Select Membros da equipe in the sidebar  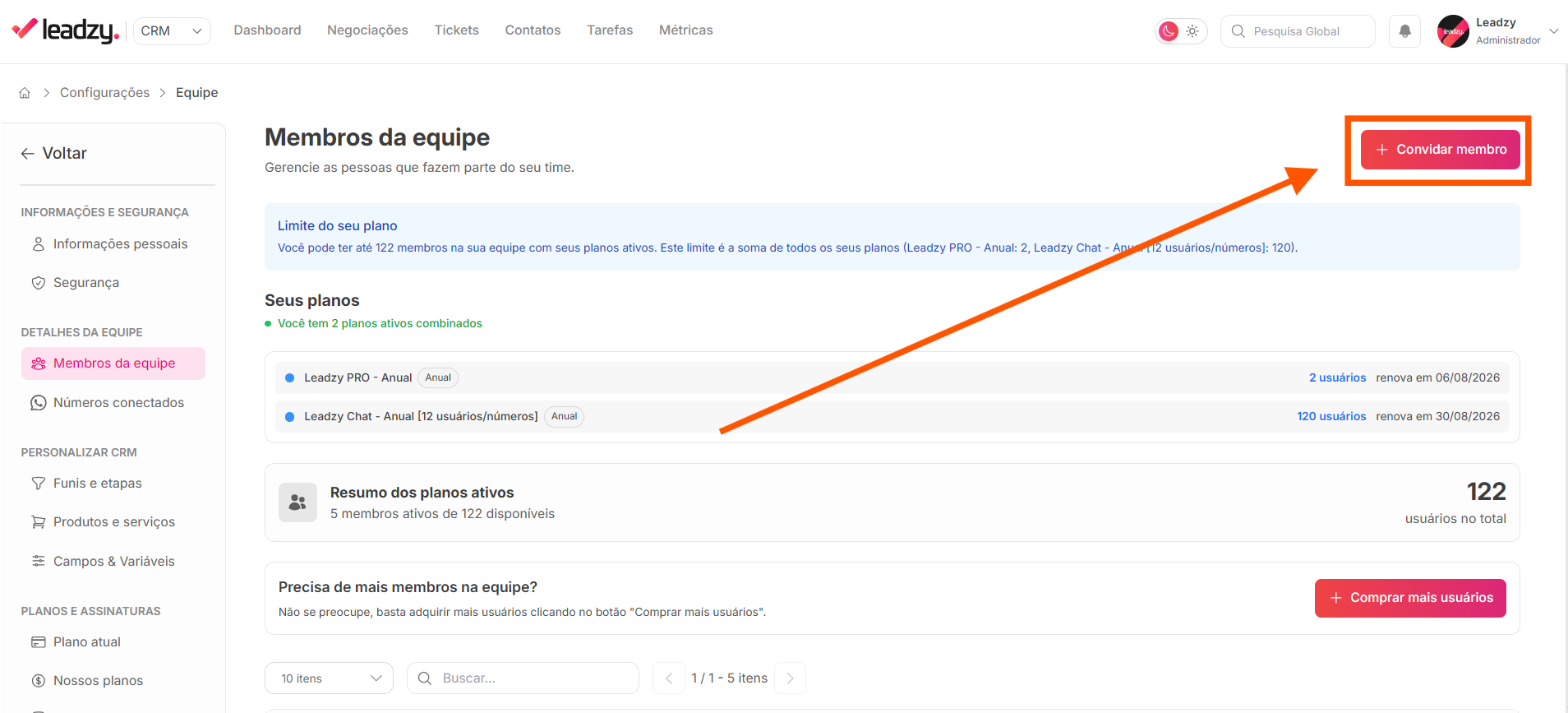pos(113,363)
